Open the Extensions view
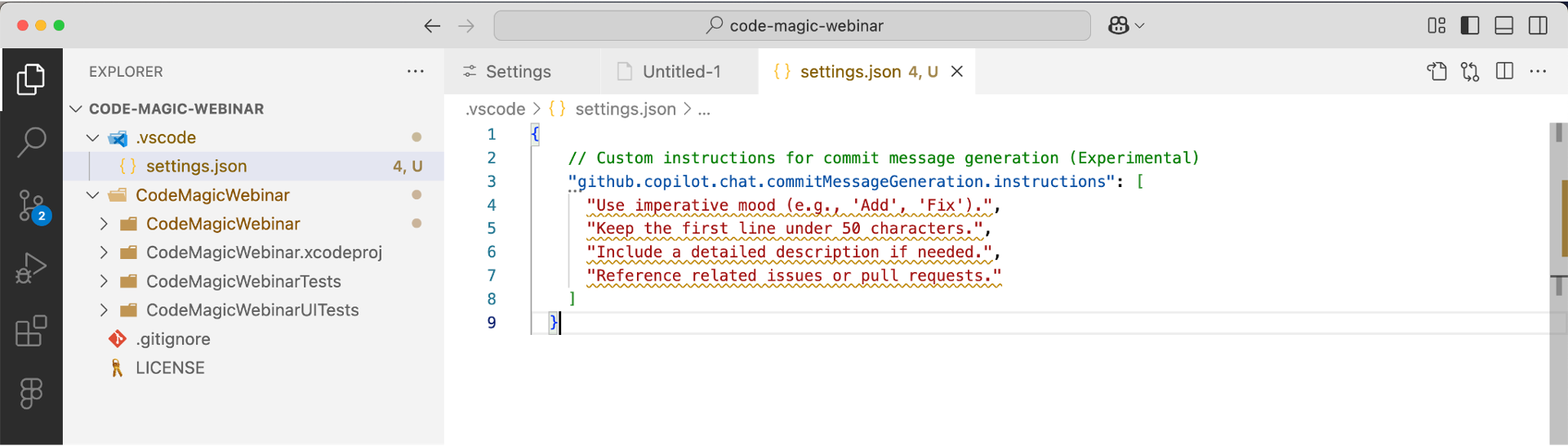The width and height of the screenshot is (1568, 446). click(31, 331)
